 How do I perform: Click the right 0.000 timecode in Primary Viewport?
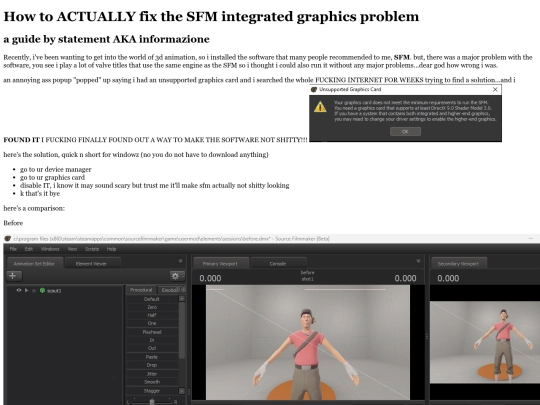405,278
